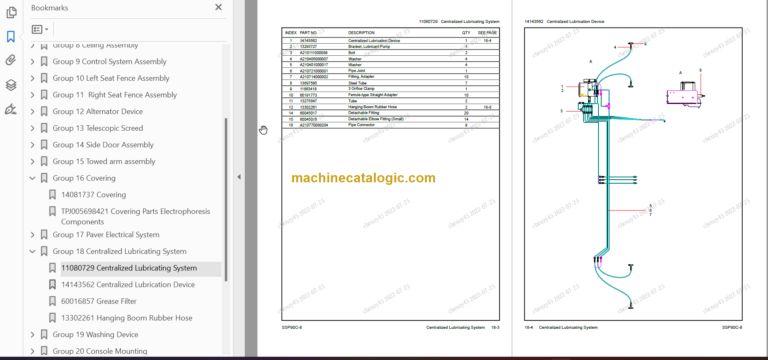The height and width of the screenshot is (360, 768).
Task: Open the Signatures pen panel icon
Action: pos(11,109)
